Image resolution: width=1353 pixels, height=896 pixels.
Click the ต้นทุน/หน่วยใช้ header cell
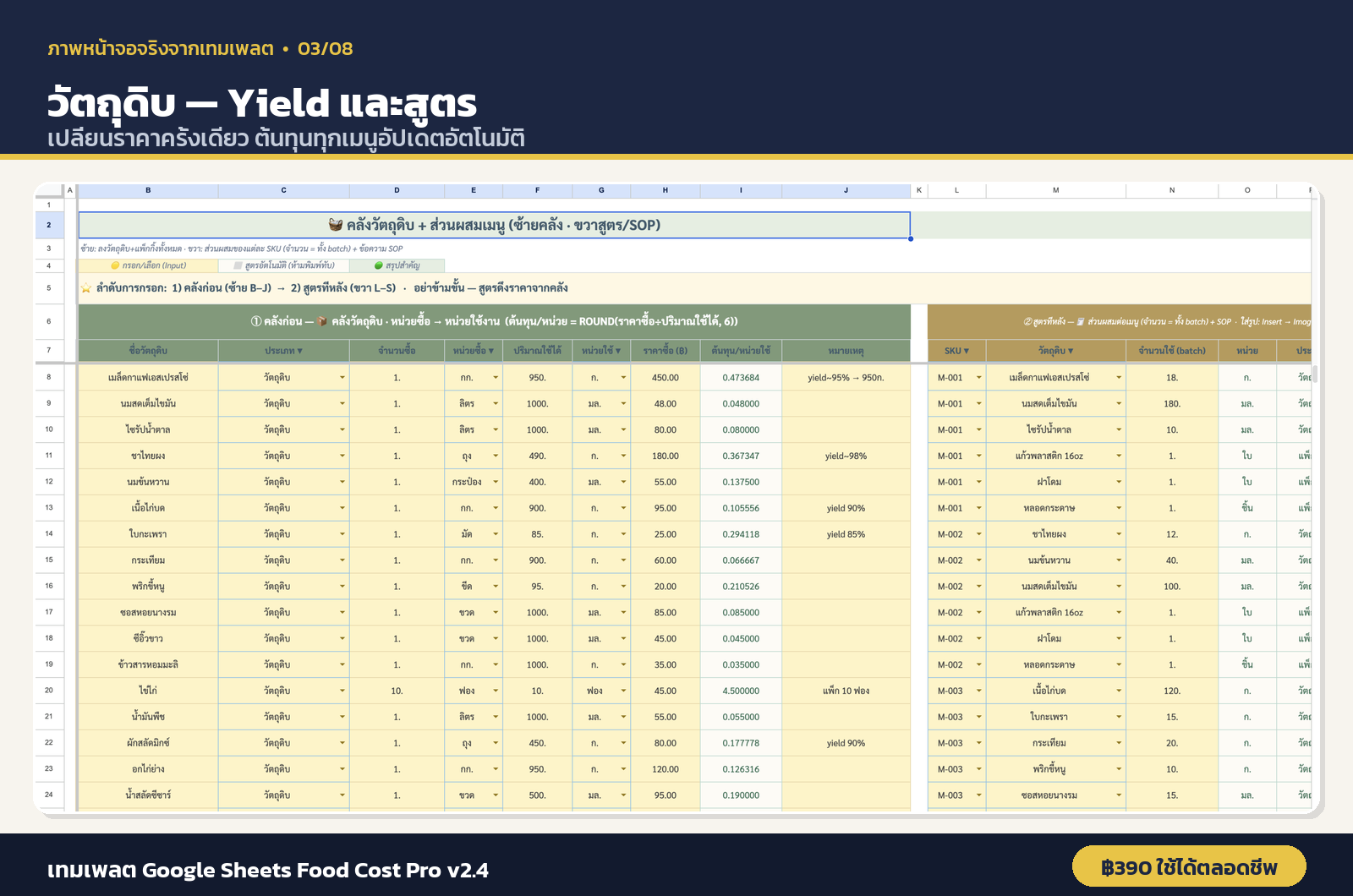741,350
